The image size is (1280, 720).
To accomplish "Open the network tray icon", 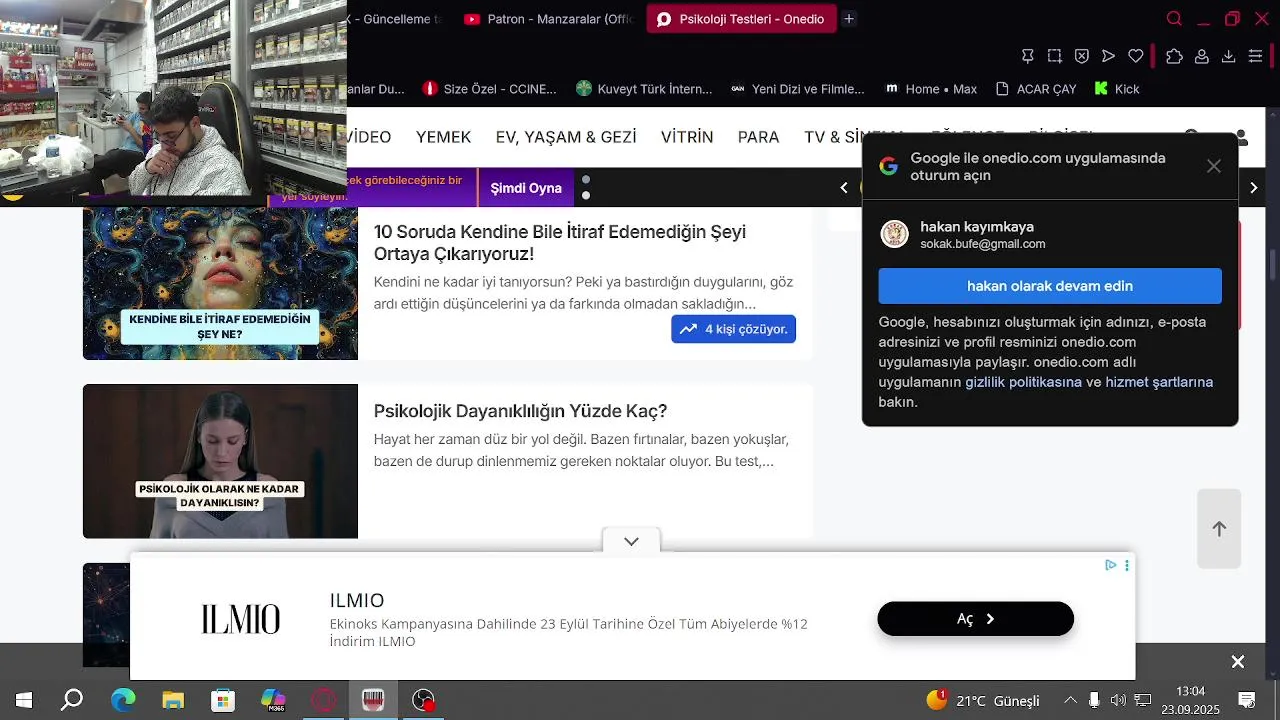I will pyautogui.click(x=1142, y=700).
